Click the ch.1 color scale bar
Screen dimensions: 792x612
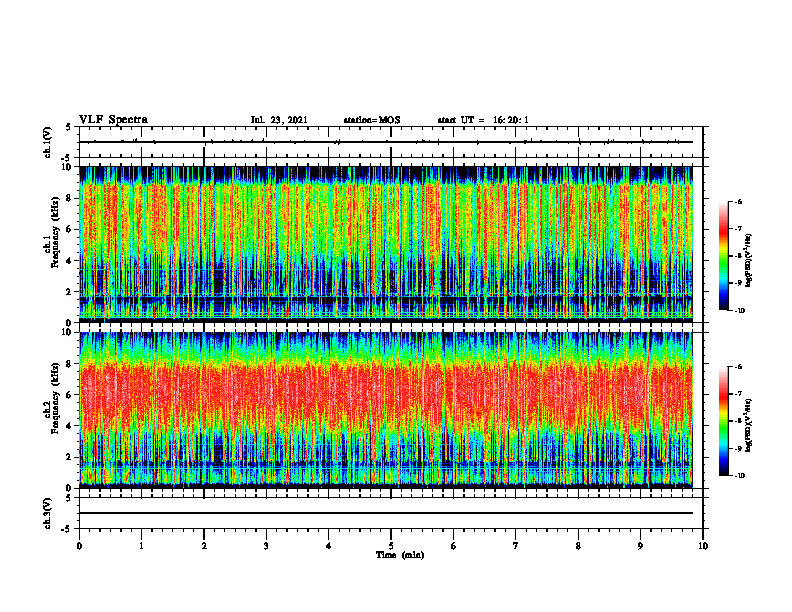(723, 256)
